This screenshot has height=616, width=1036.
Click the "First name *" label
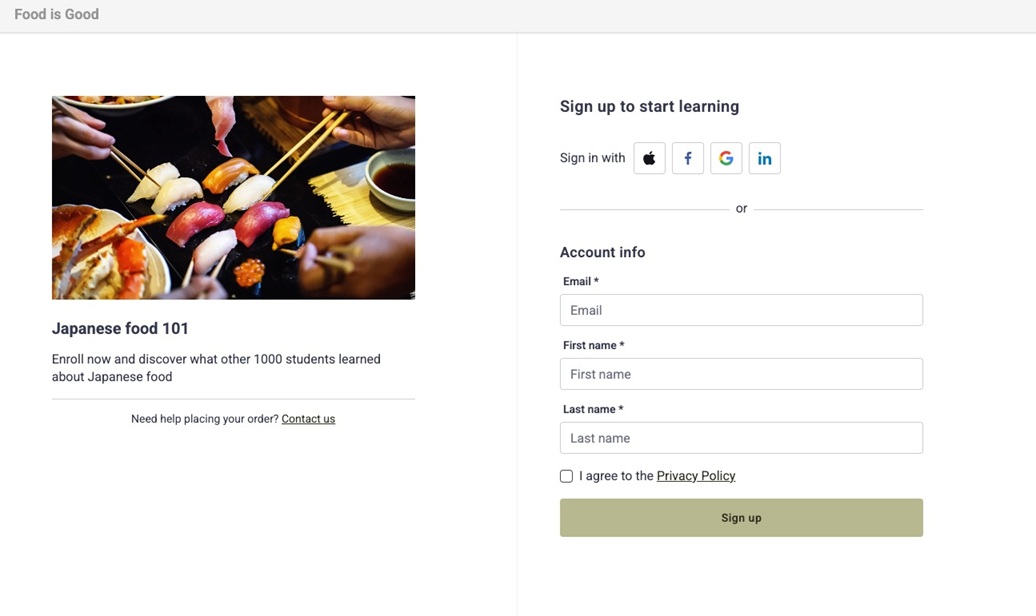tap(593, 345)
